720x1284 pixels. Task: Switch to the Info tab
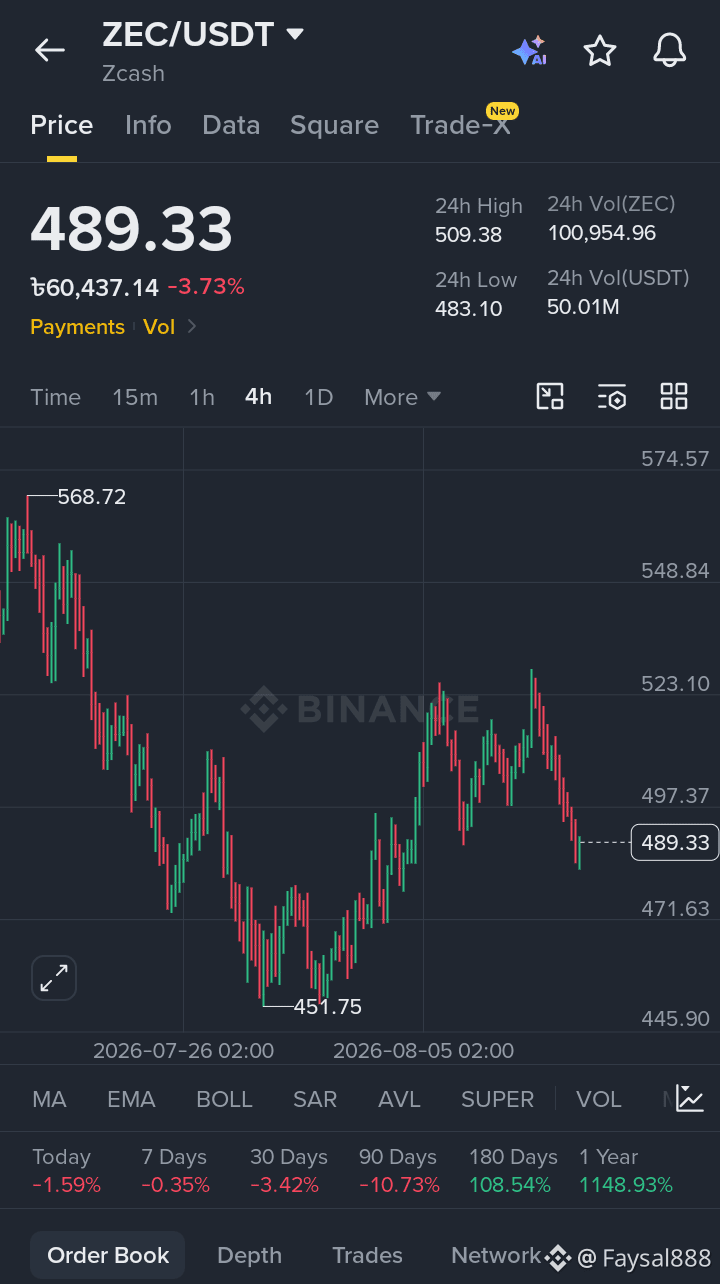tap(148, 125)
